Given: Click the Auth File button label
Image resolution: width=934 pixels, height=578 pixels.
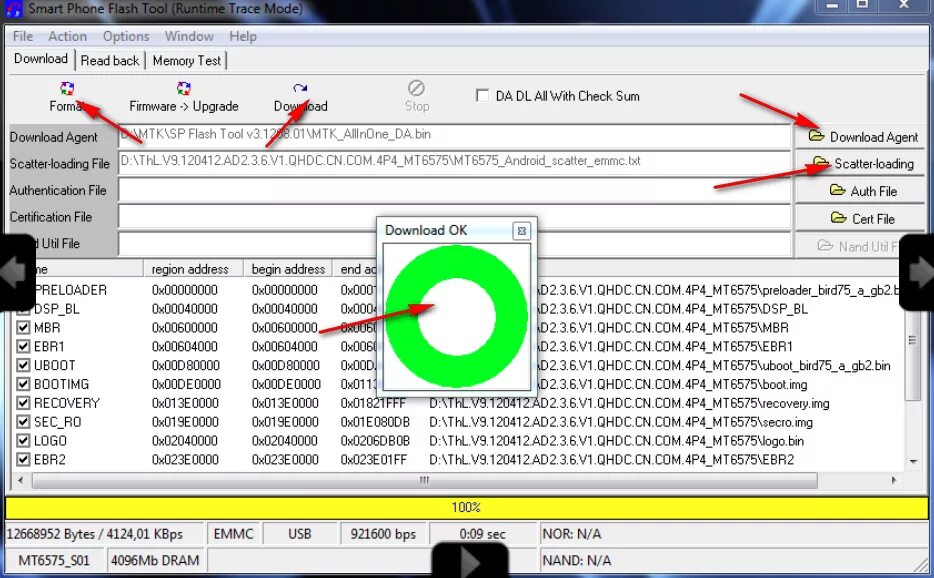Looking at the screenshot, I should (873, 191).
